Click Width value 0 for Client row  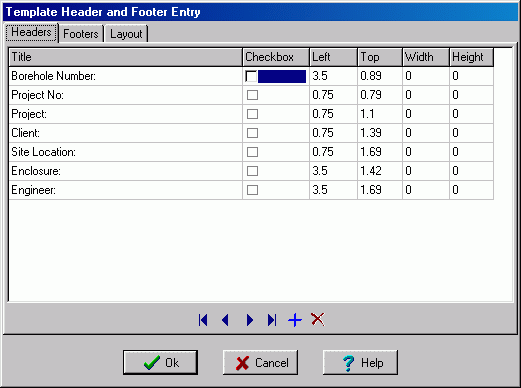(426, 133)
